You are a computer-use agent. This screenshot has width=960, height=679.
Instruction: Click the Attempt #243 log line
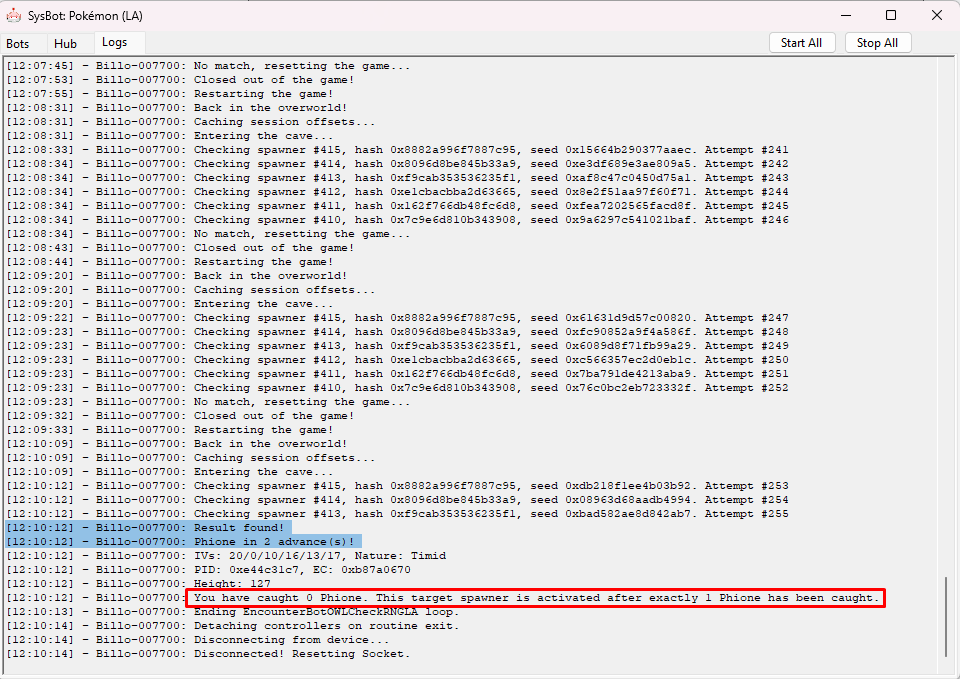(397, 178)
